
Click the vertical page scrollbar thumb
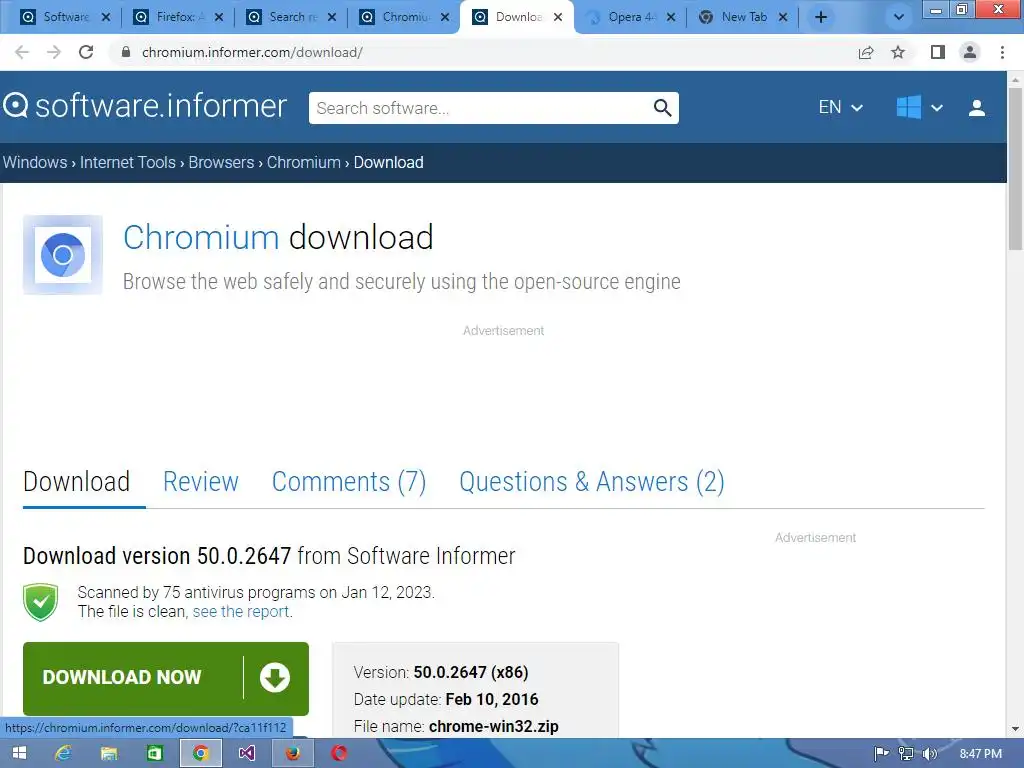(1015, 168)
